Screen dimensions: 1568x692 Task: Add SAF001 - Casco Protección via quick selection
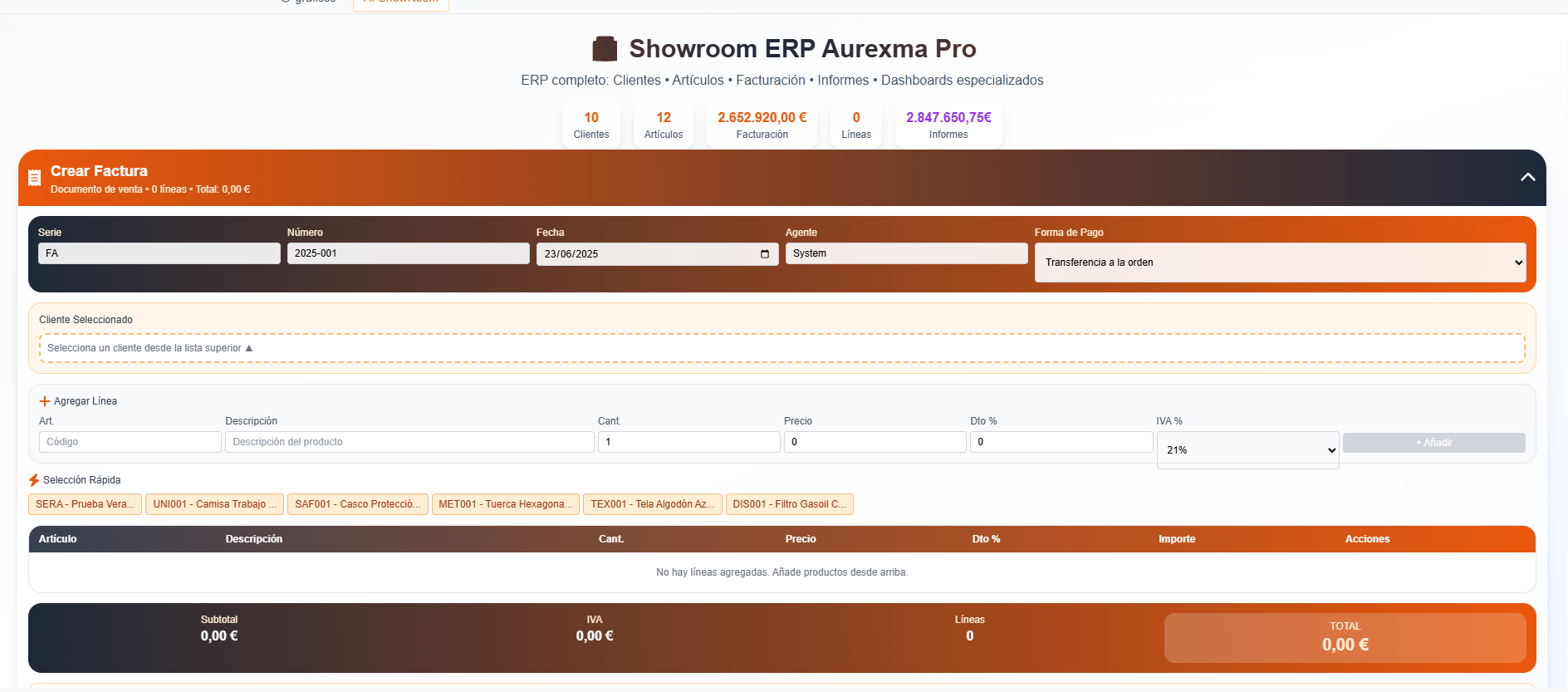[x=358, y=504]
